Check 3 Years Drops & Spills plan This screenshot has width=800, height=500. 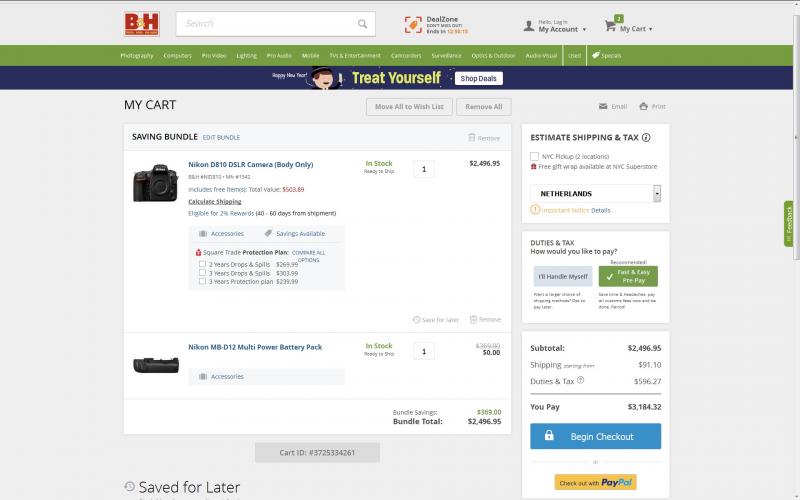click(x=203, y=272)
